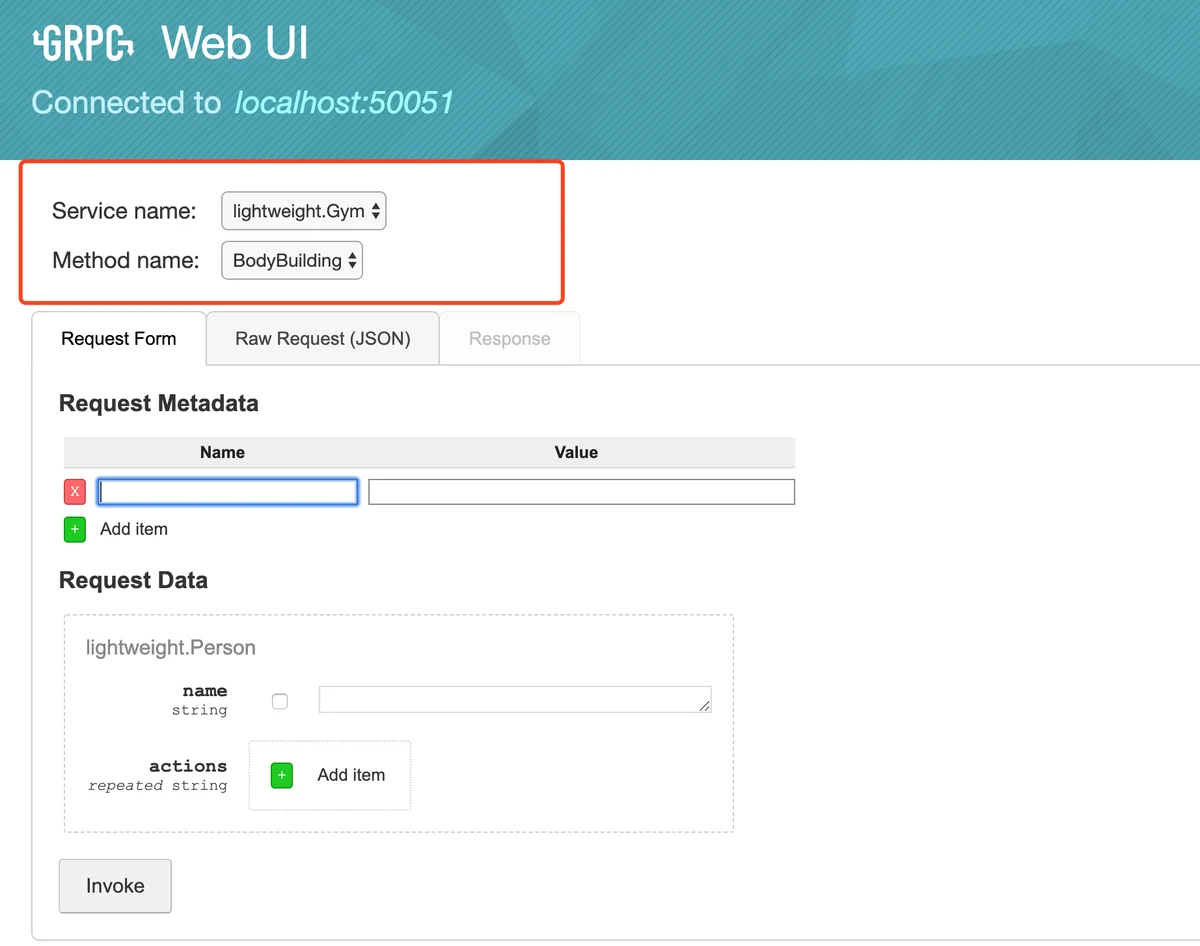Add a metadata item with green plus

click(75, 529)
